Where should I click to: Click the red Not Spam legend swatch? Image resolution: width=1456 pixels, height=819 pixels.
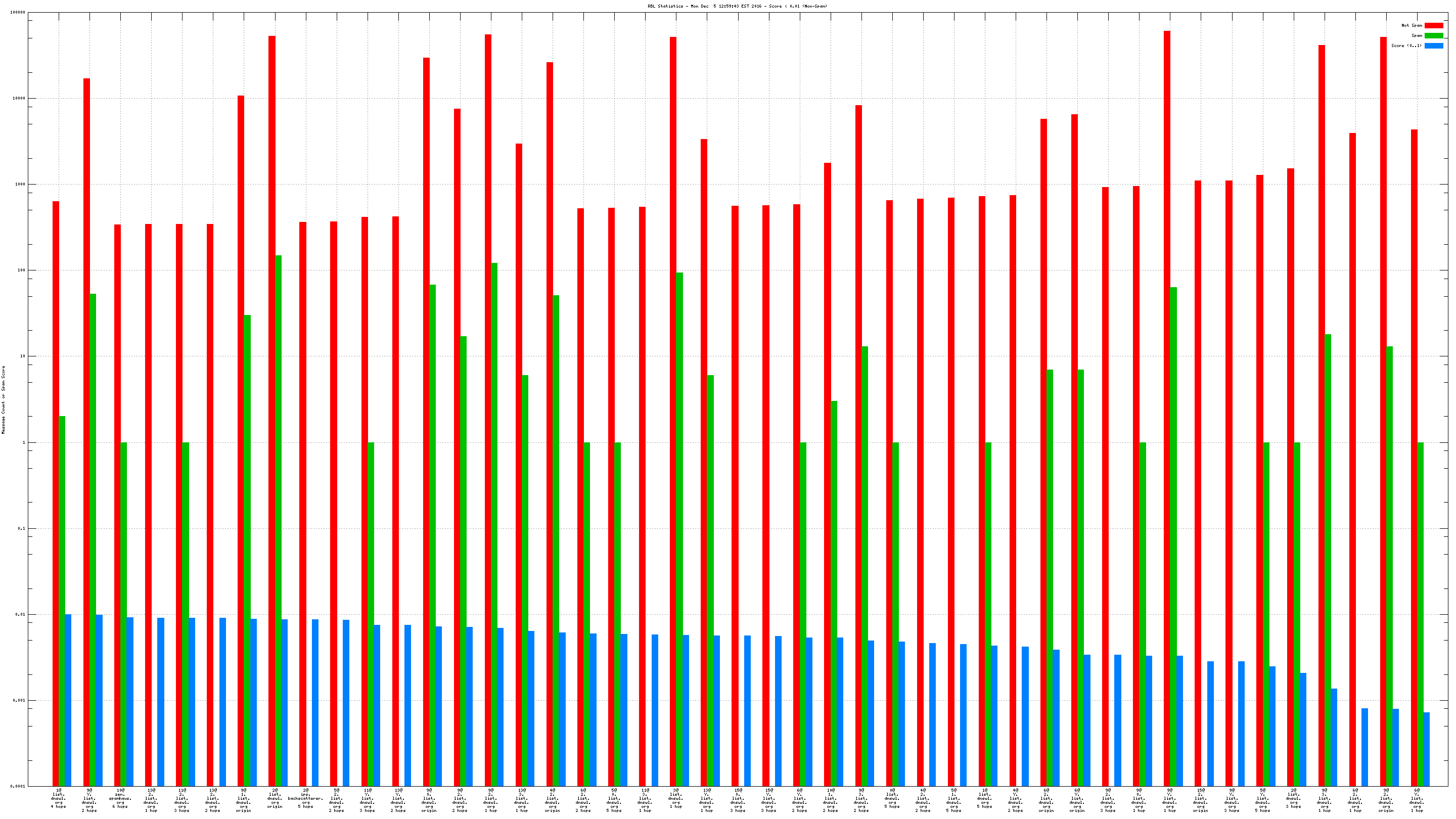coord(1433,25)
